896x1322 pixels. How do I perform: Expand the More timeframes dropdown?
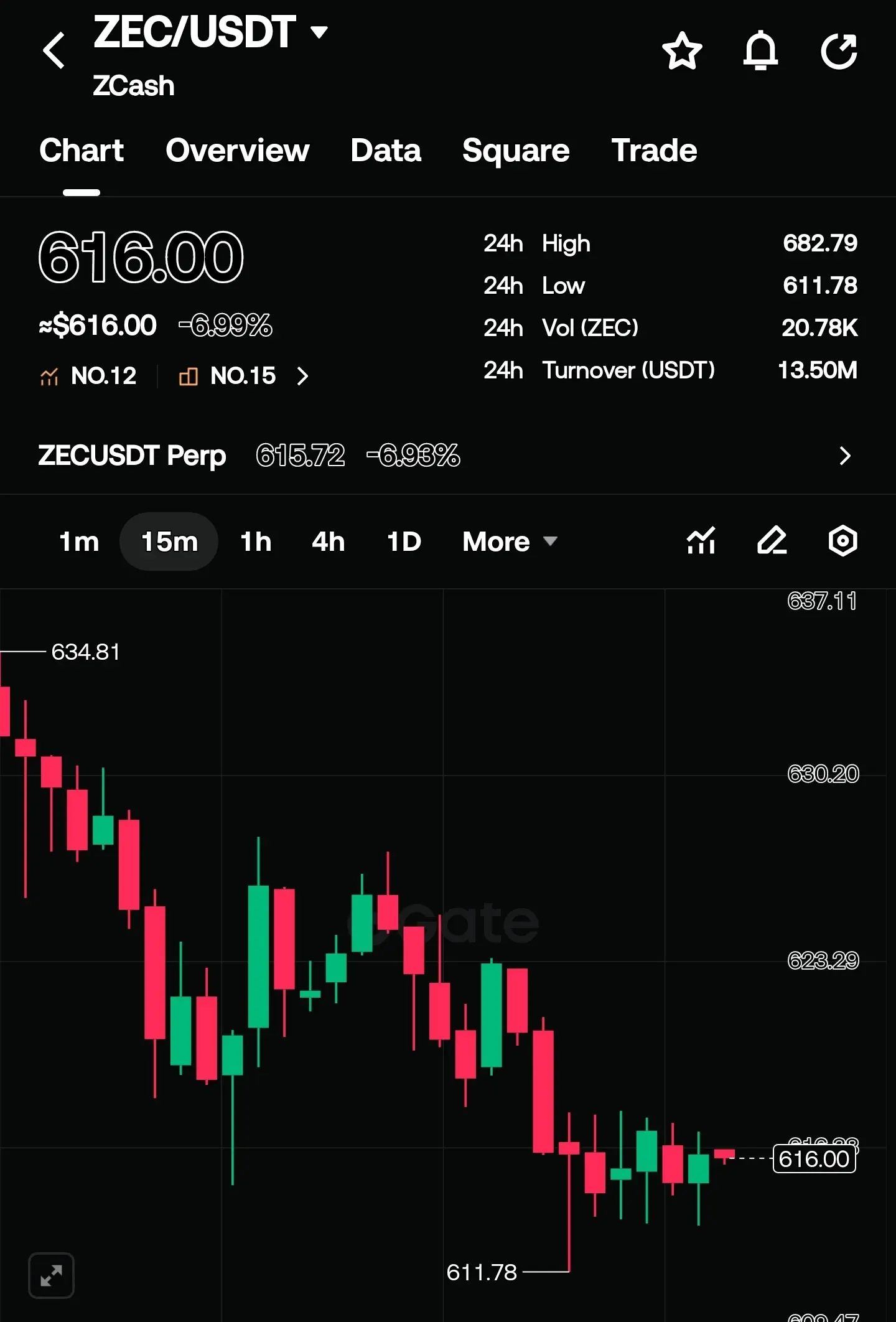point(510,541)
